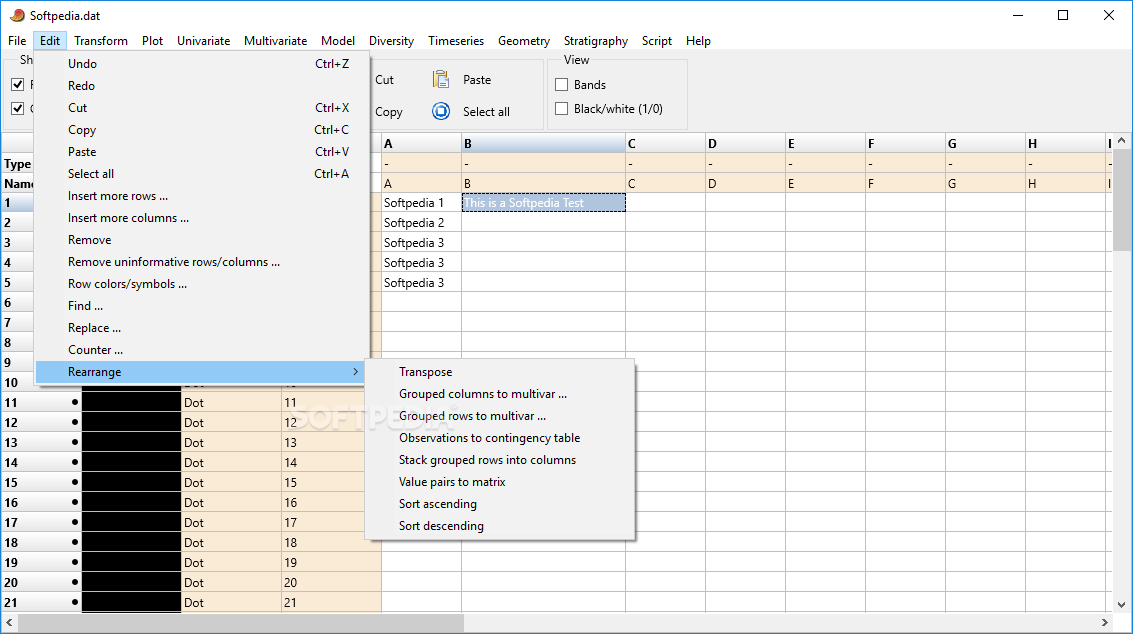Choose Undo from Edit menu
1133x634 pixels.
point(202,64)
